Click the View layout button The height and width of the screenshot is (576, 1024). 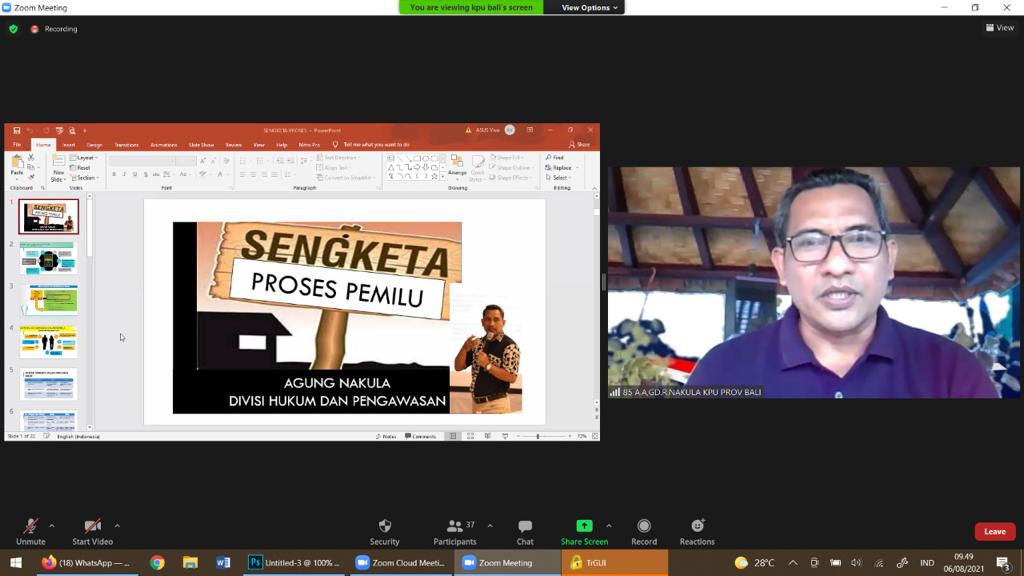pyautogui.click(x=1000, y=28)
